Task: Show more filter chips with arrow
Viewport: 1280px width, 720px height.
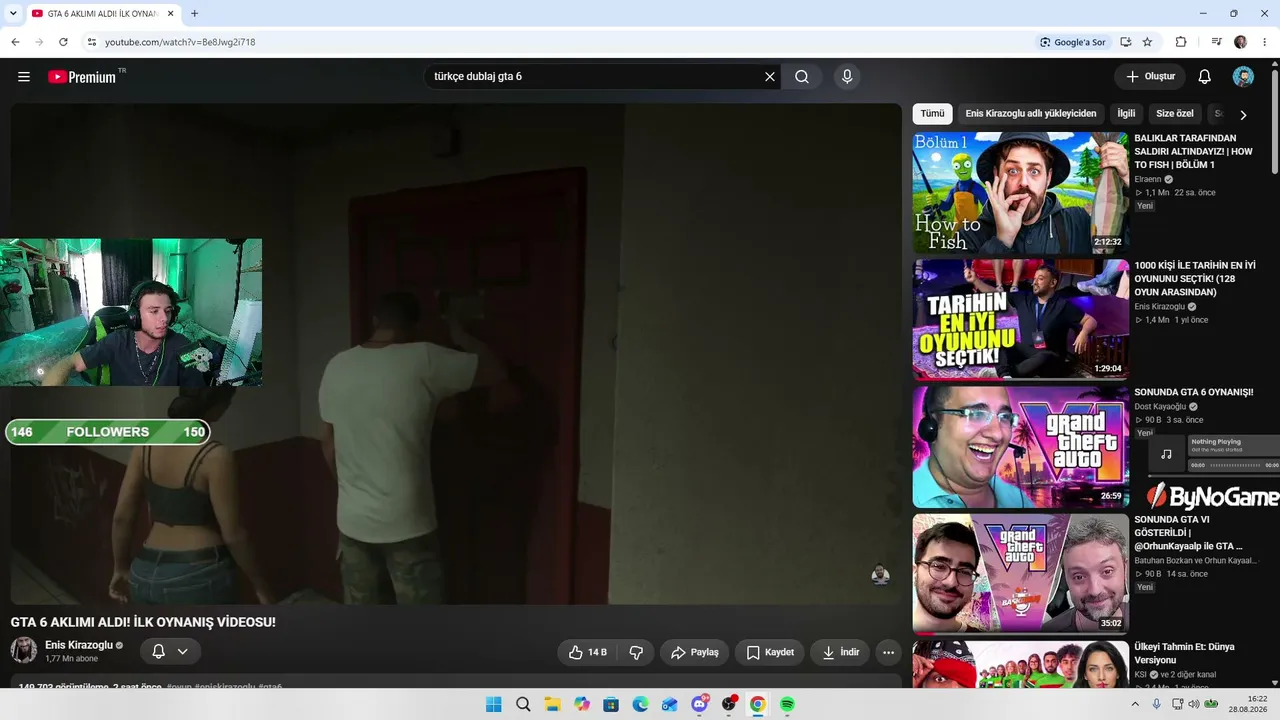Action: pos(1243,115)
